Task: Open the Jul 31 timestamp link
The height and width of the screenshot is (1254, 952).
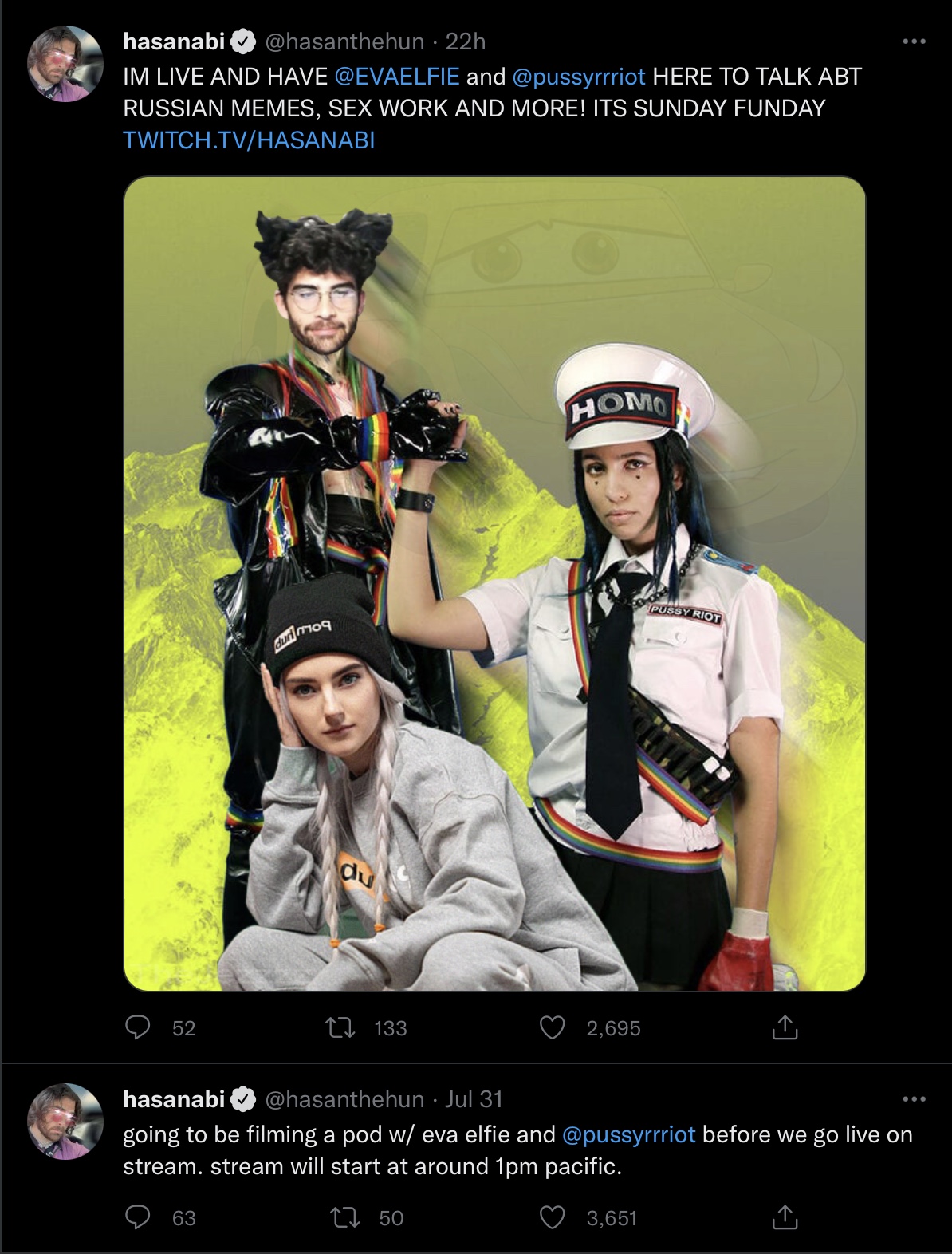Action: (474, 1099)
